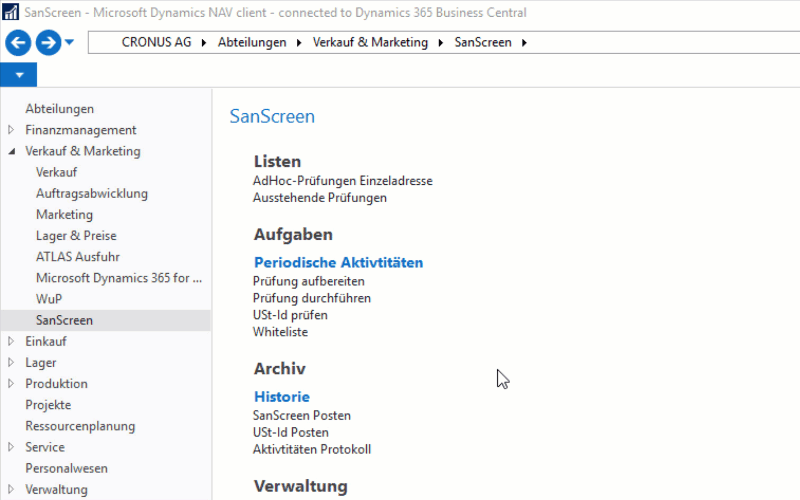This screenshot has height=500, width=800.
Task: Select Auftragsabwicklung in the navigation pane
Action: [92, 194]
